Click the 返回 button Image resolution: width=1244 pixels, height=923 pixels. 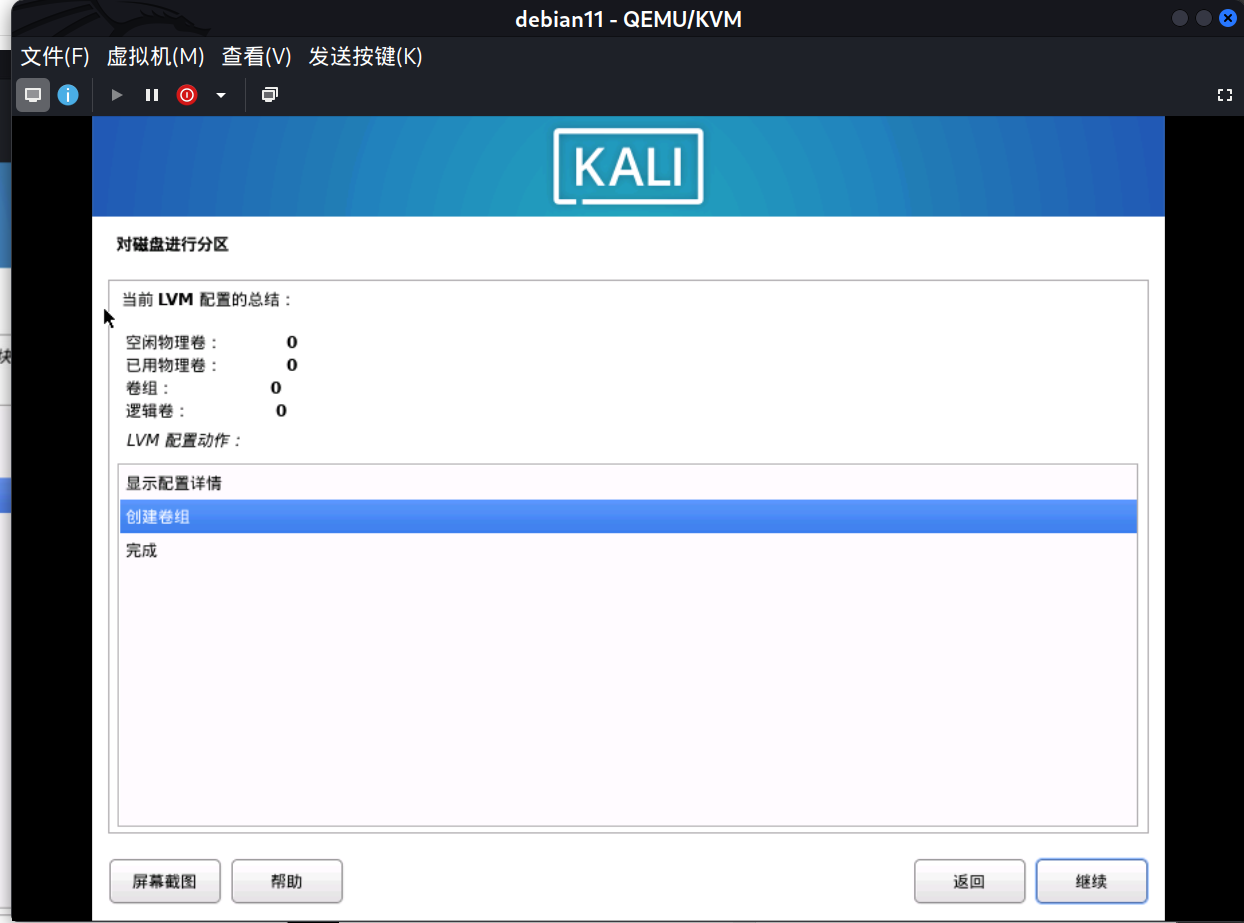[969, 881]
